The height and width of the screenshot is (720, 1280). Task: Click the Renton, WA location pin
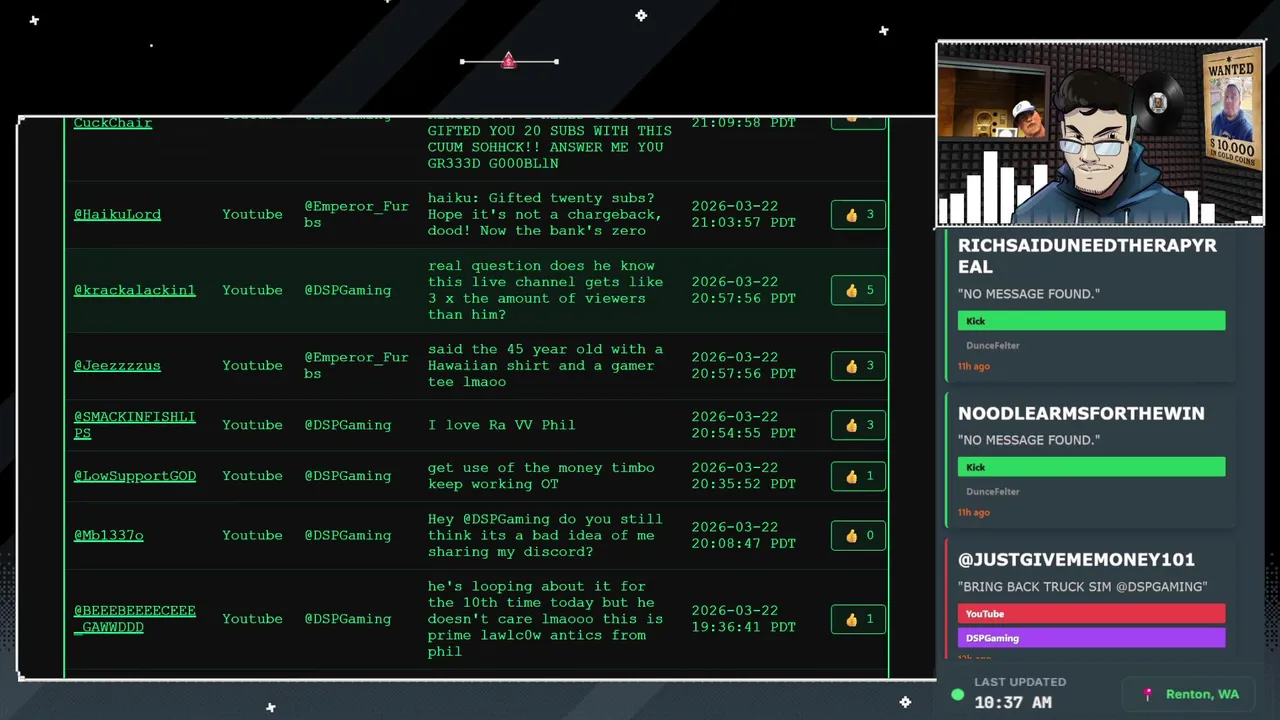(x=1148, y=694)
